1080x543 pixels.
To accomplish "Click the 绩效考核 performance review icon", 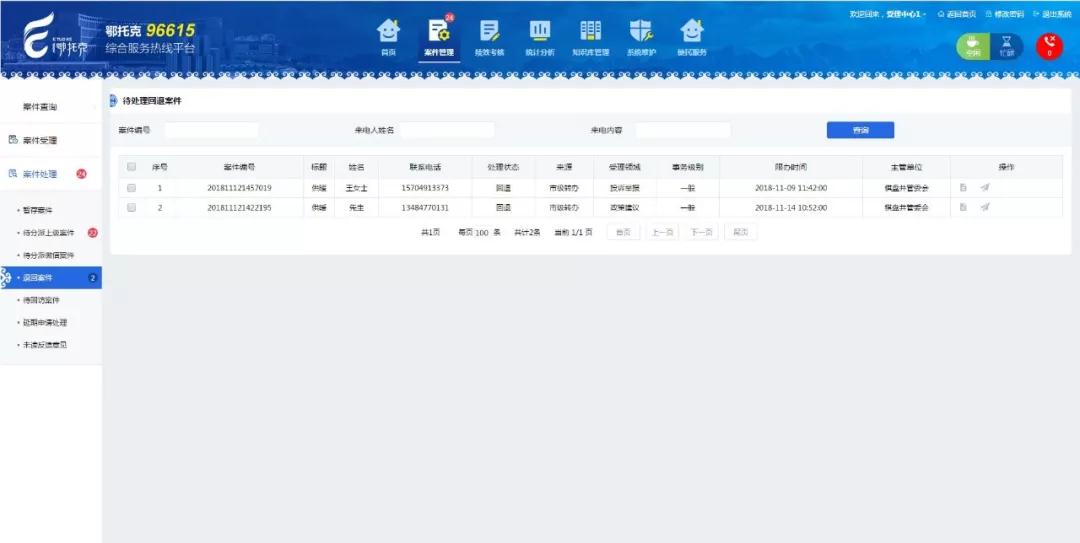I will (489, 34).
